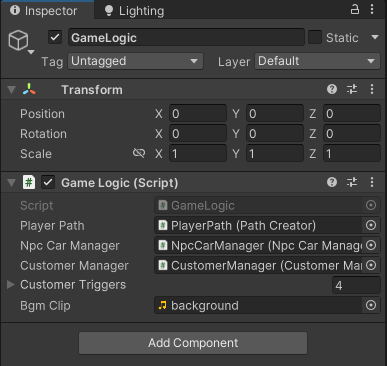Open object picker for Bgm Clip
The image size is (387, 366).
coord(371,305)
